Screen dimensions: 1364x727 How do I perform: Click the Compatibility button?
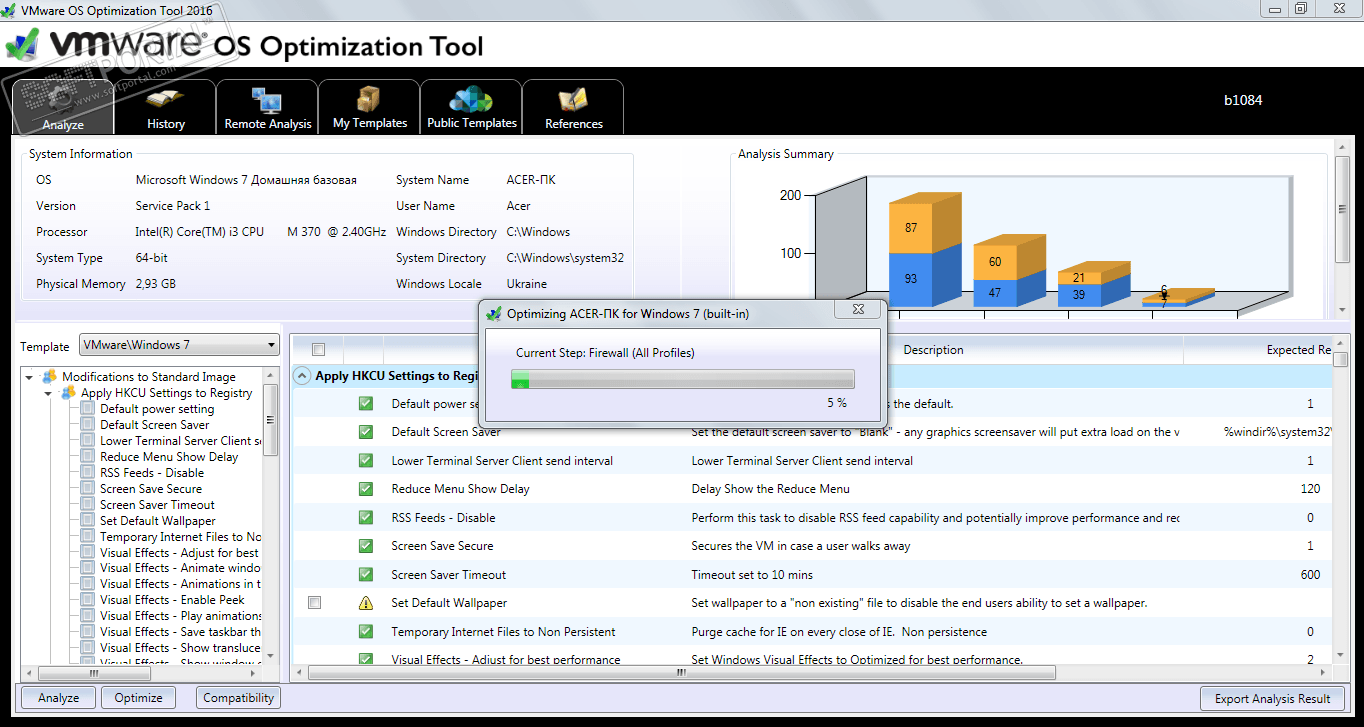click(x=238, y=698)
